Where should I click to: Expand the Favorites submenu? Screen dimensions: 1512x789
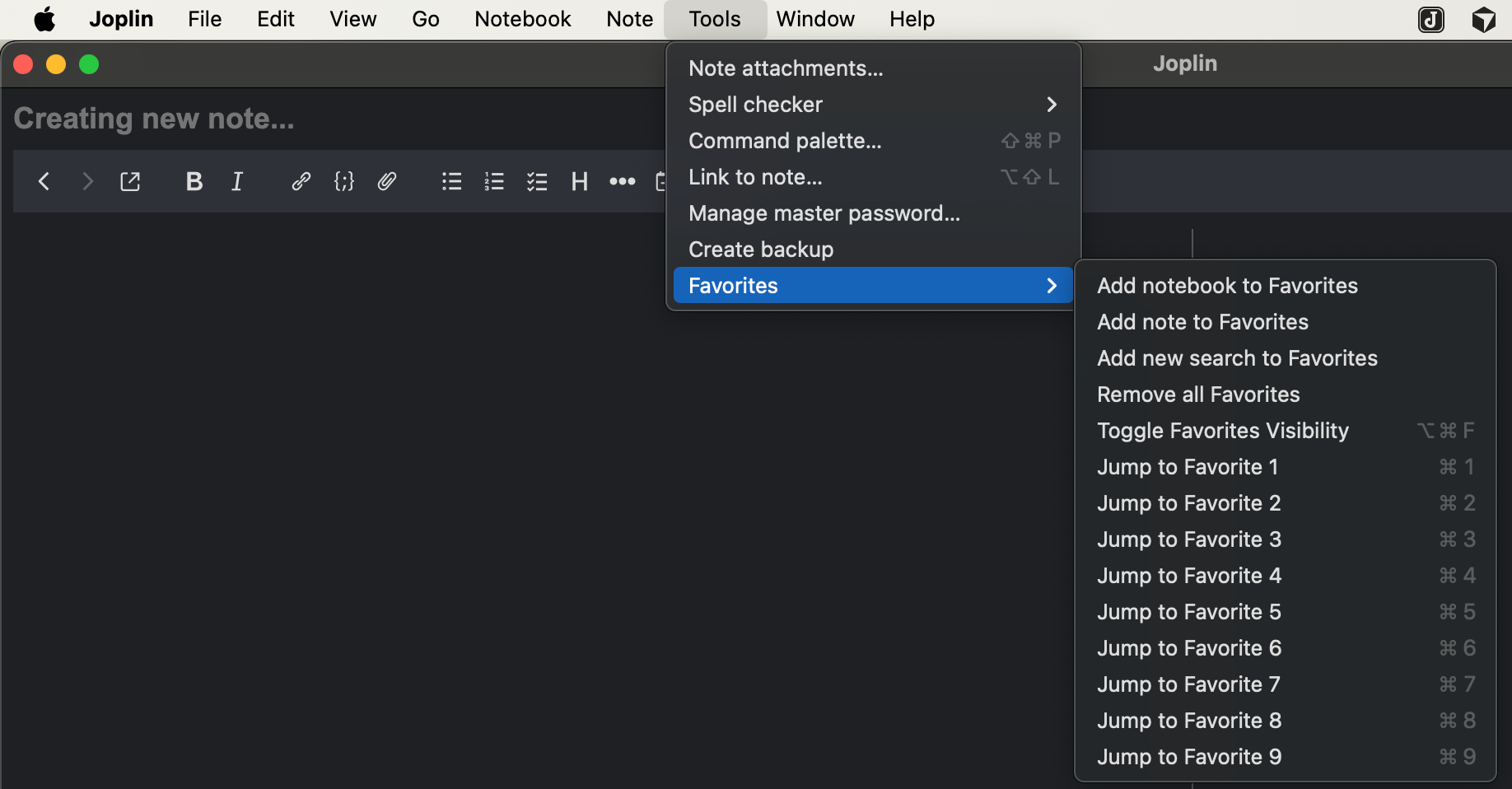click(x=873, y=286)
